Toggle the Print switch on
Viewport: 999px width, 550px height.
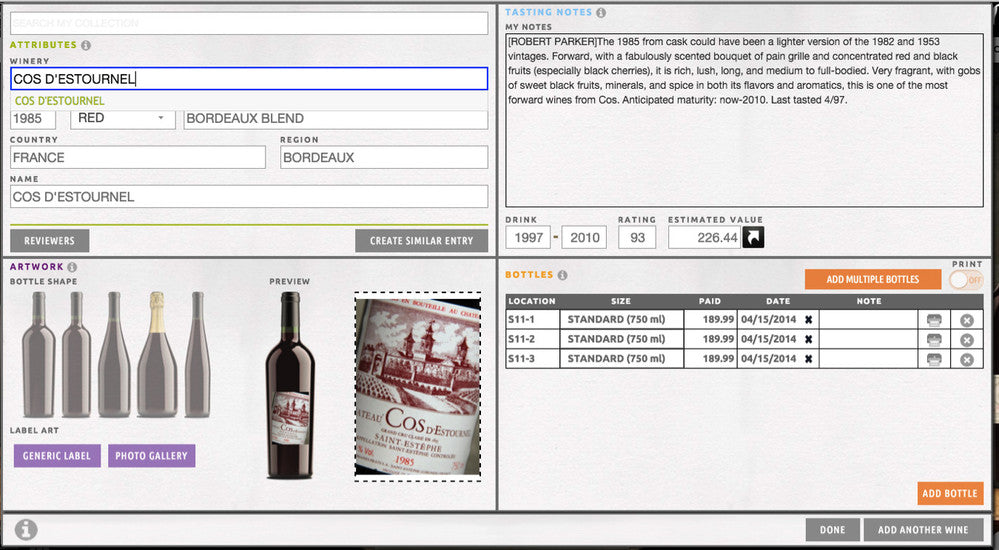click(965, 280)
